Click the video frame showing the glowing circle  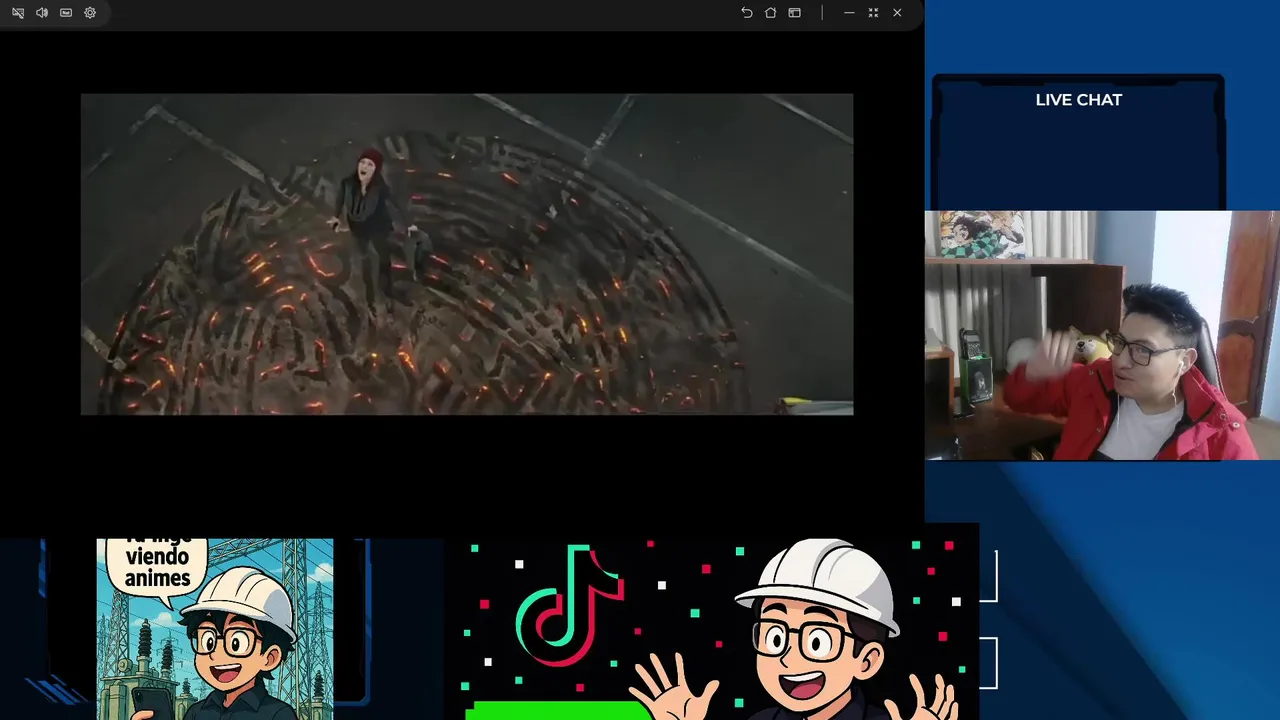pos(467,254)
